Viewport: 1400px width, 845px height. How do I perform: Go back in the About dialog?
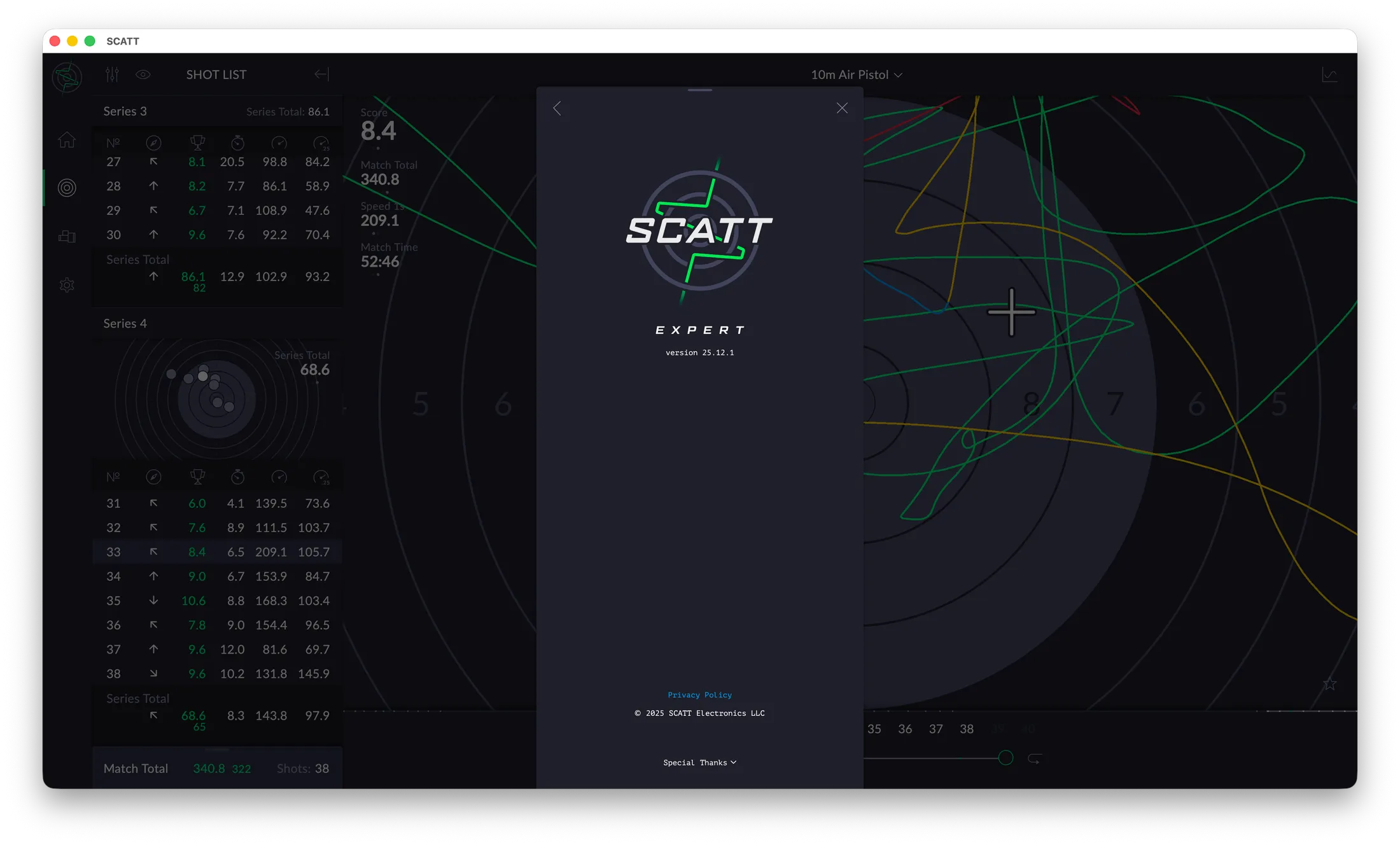(557, 108)
